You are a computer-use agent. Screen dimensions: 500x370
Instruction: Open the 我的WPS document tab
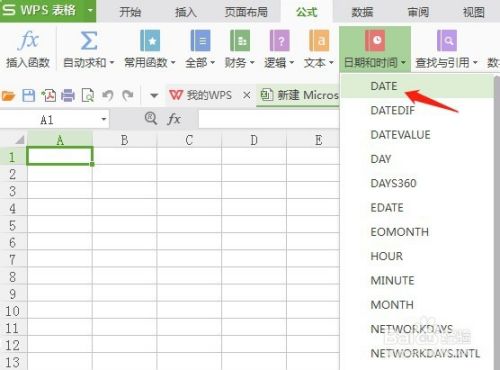point(200,95)
